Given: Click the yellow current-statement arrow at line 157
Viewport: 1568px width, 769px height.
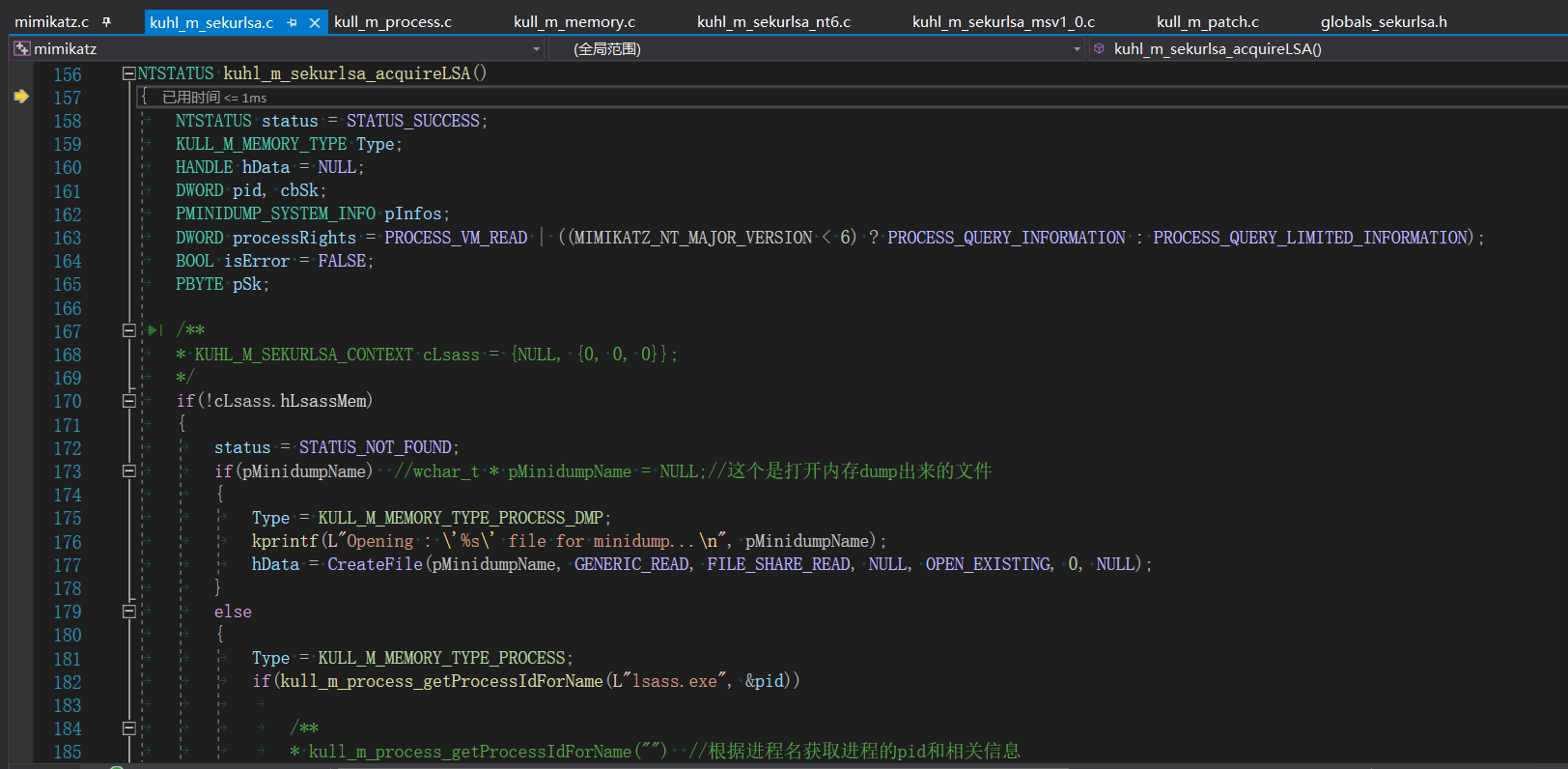Looking at the screenshot, I should 21,97.
